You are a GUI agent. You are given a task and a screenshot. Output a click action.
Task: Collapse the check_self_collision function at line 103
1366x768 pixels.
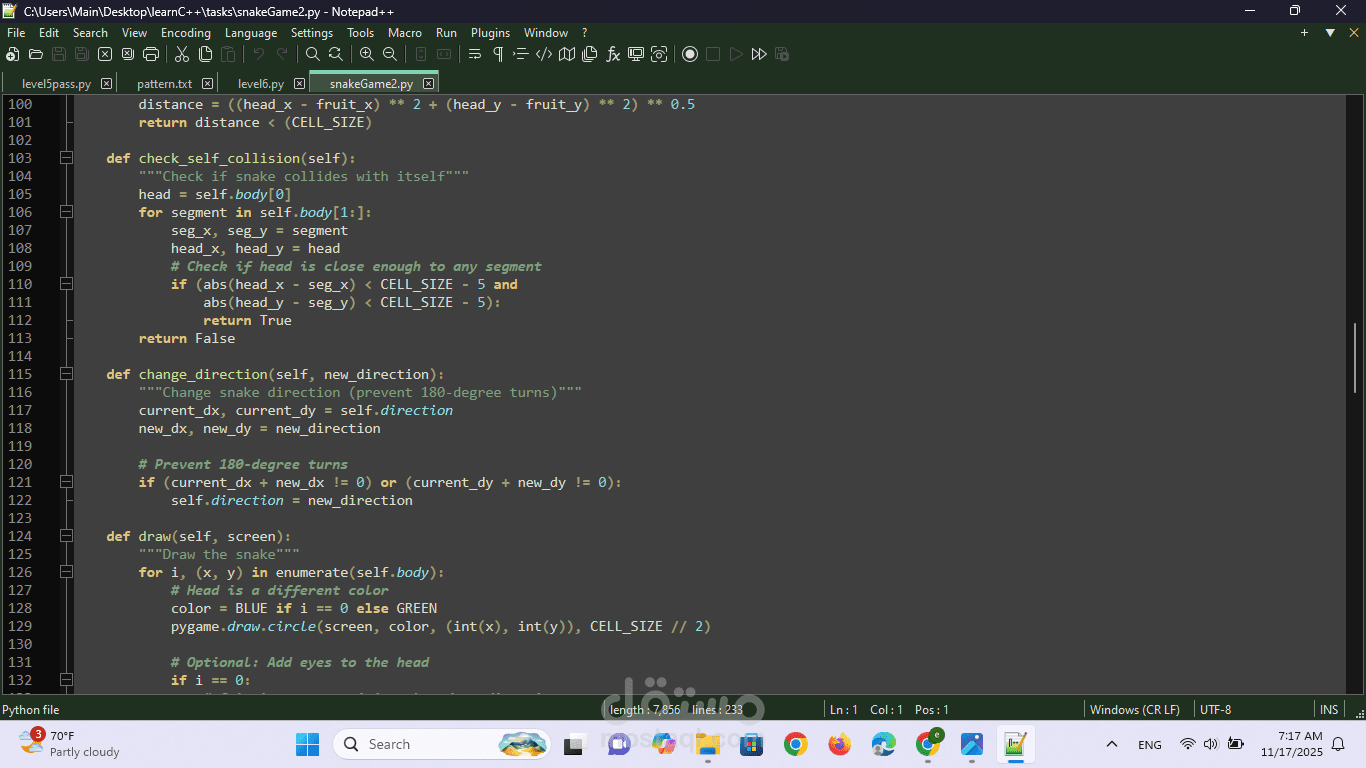point(66,158)
